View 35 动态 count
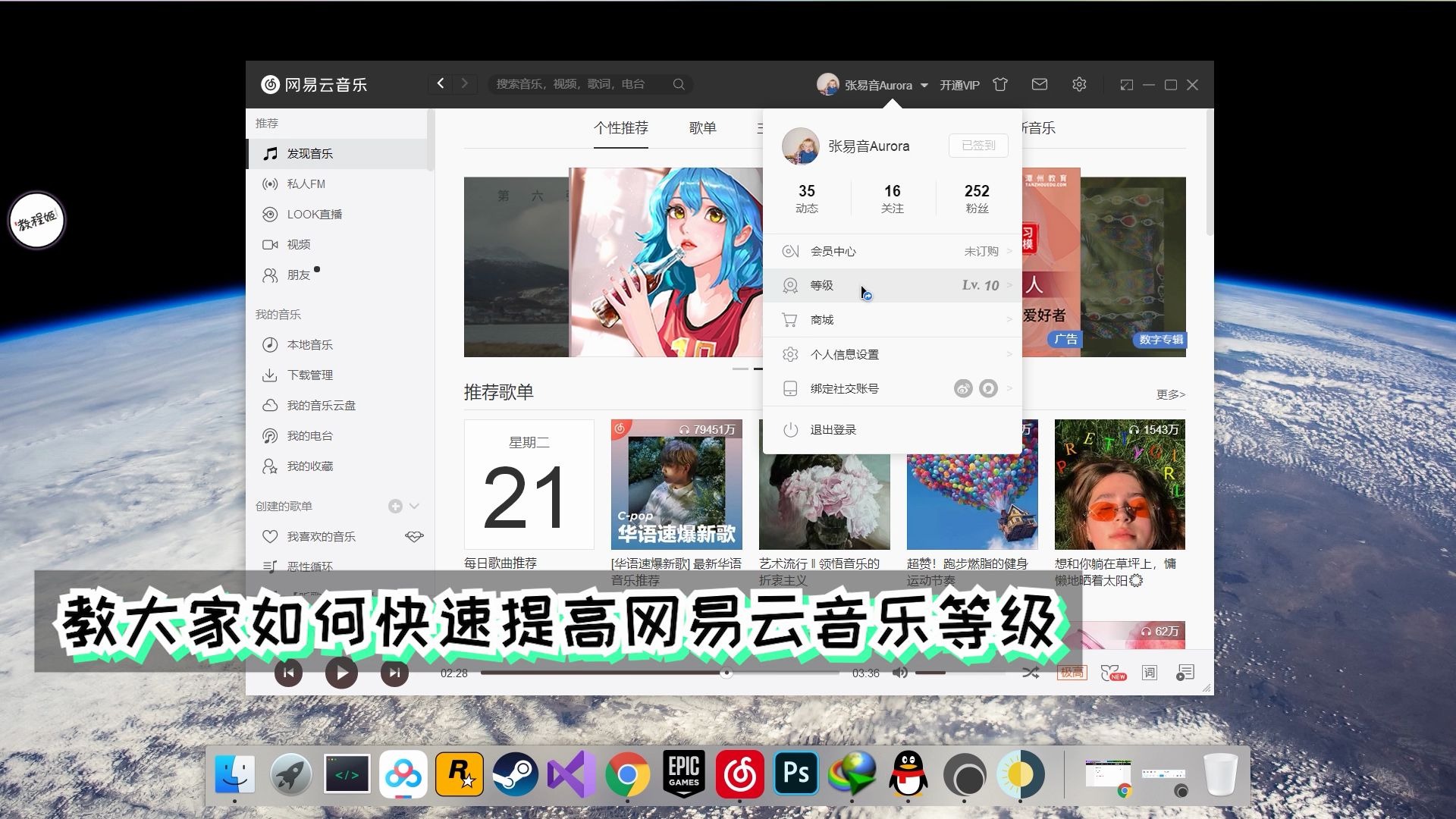The width and height of the screenshot is (1456, 819). pos(807,199)
